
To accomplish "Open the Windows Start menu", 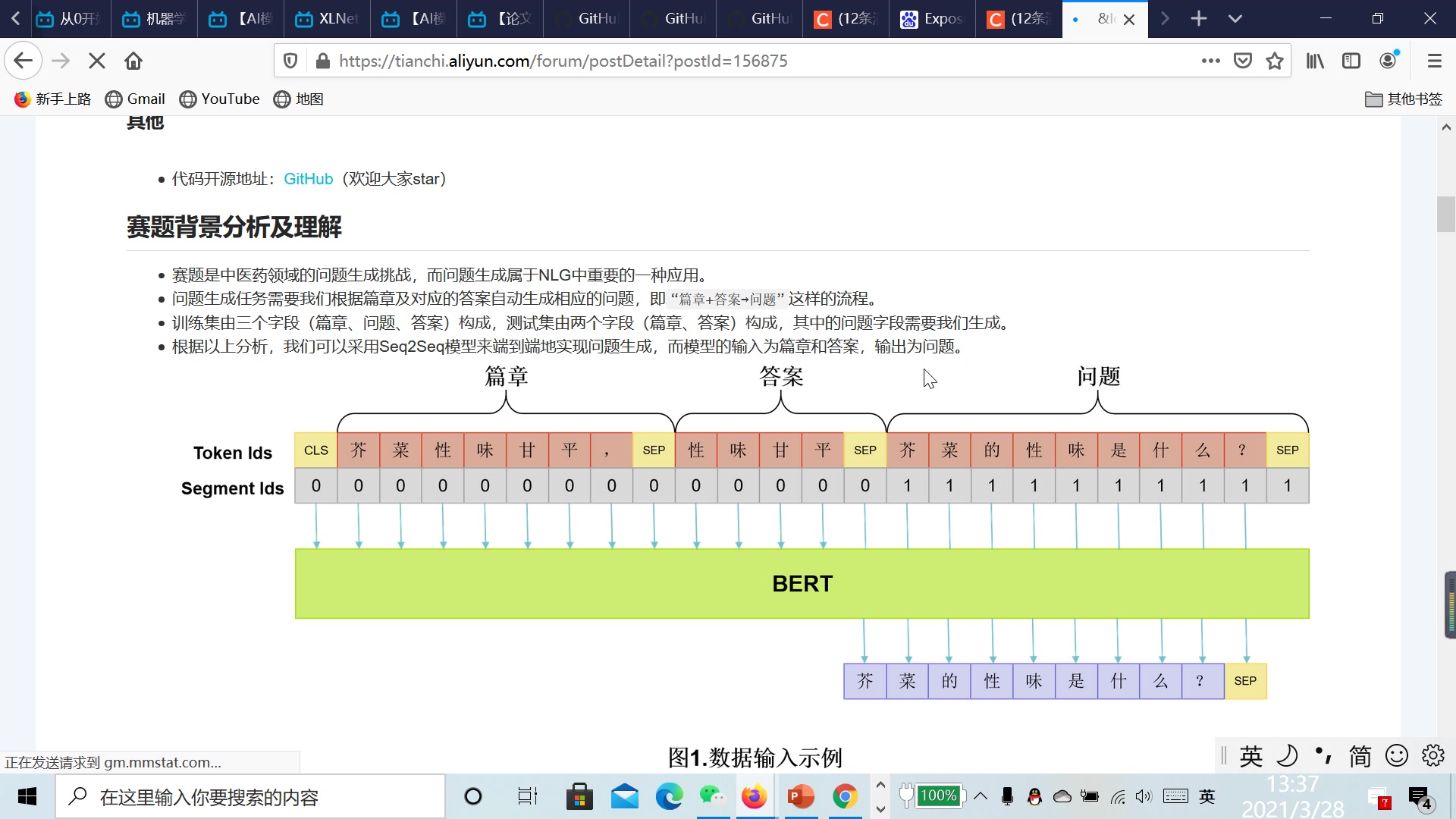I will (27, 797).
